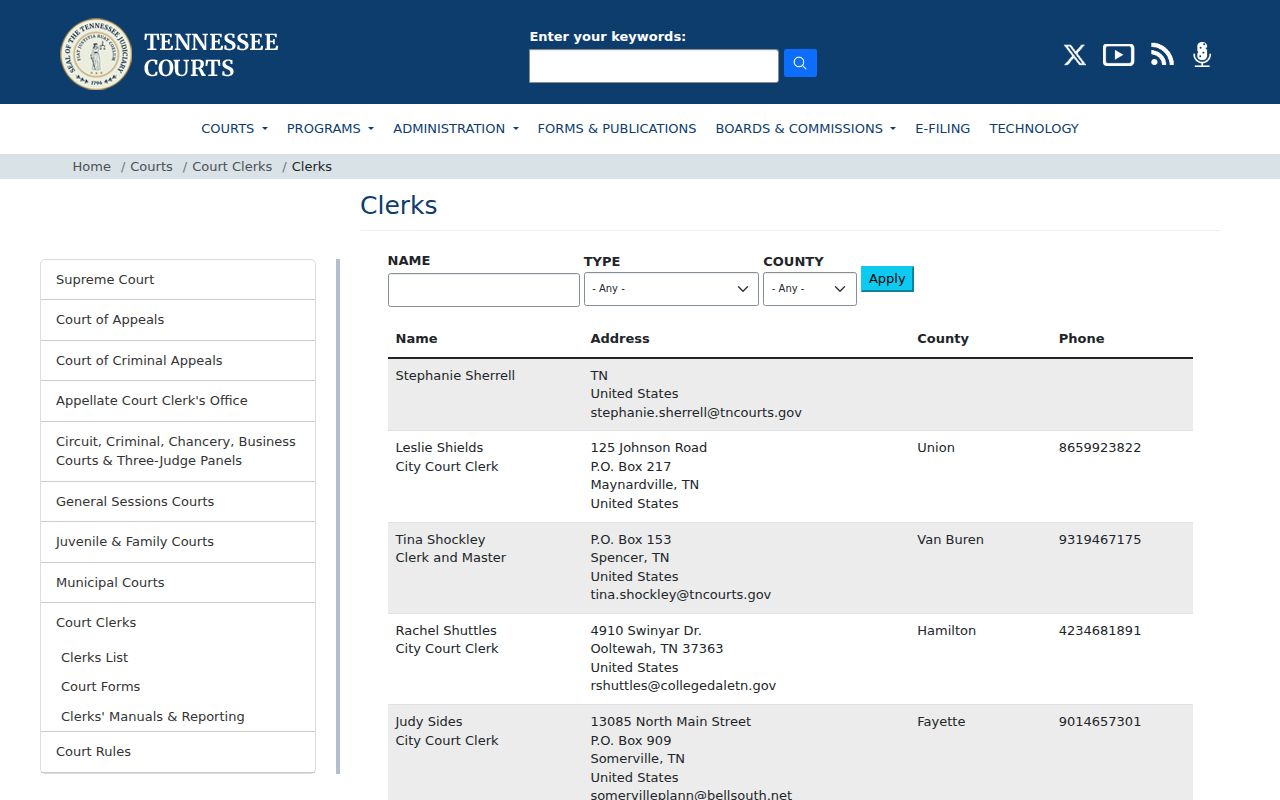The height and width of the screenshot is (800, 1280).
Task: Click tina.shockley@tncourts.gov email
Action: 681,595
